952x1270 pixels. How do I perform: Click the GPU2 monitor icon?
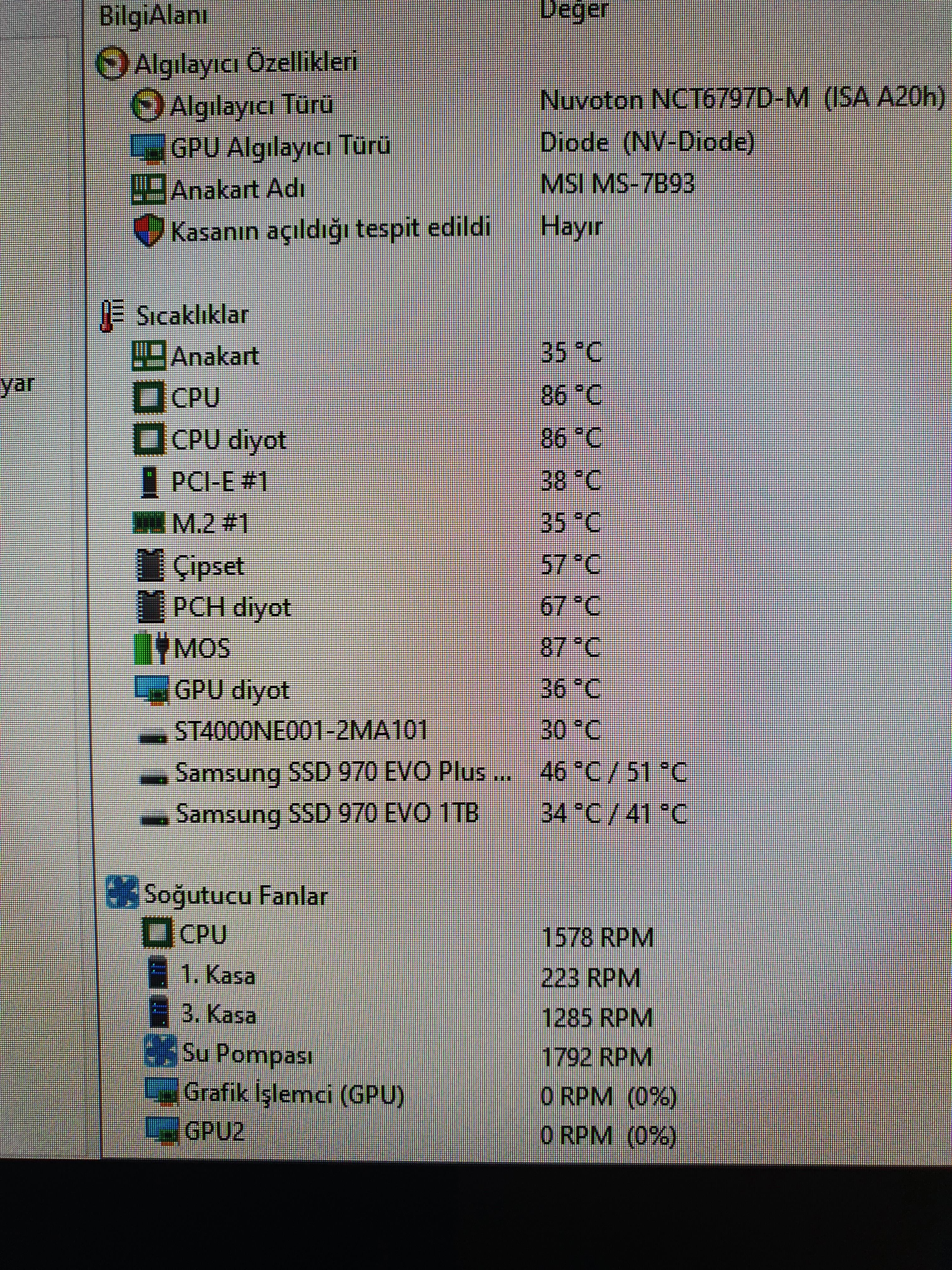coord(163,1130)
